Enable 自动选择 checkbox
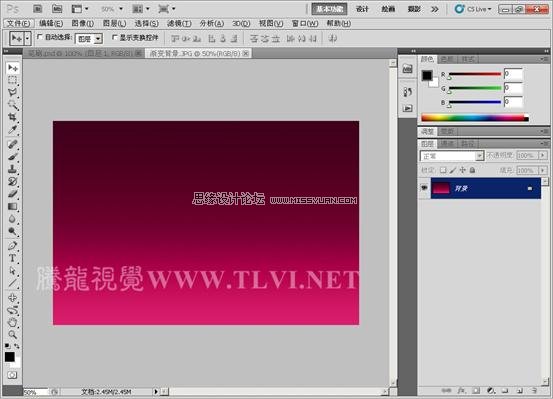 point(40,37)
